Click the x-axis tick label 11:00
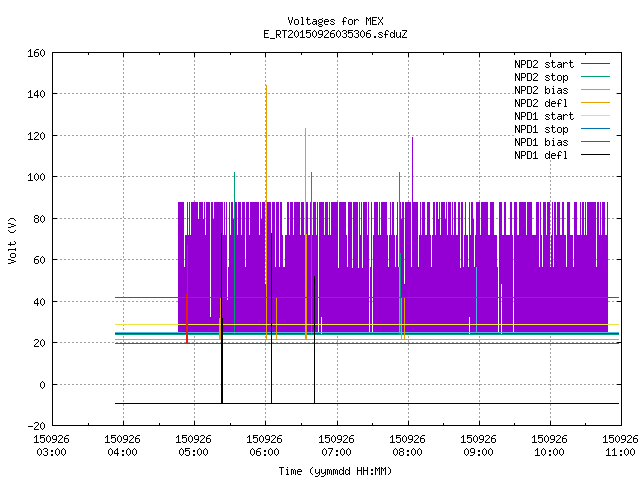 [620, 452]
